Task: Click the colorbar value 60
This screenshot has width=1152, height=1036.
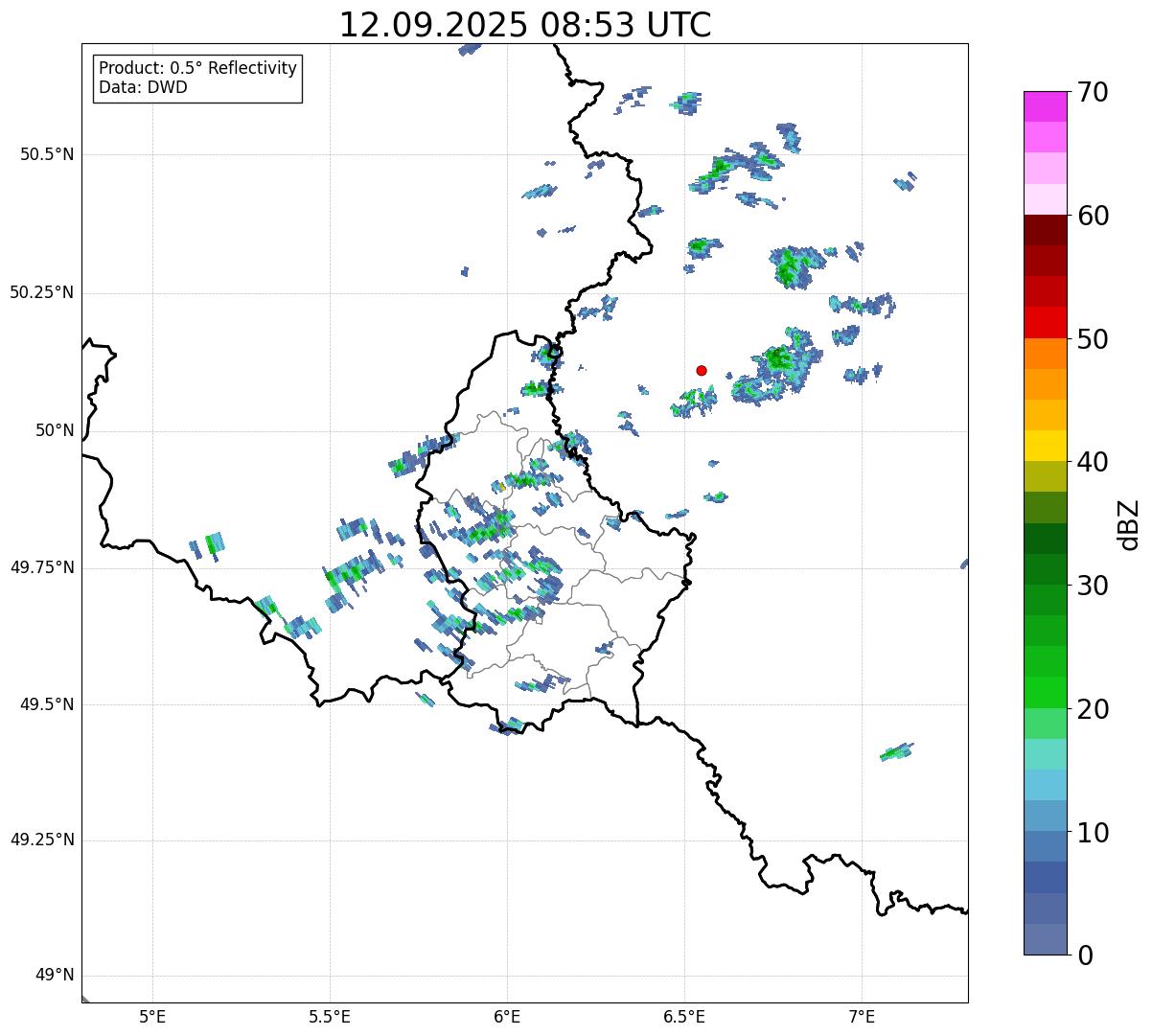Action: tap(1093, 216)
